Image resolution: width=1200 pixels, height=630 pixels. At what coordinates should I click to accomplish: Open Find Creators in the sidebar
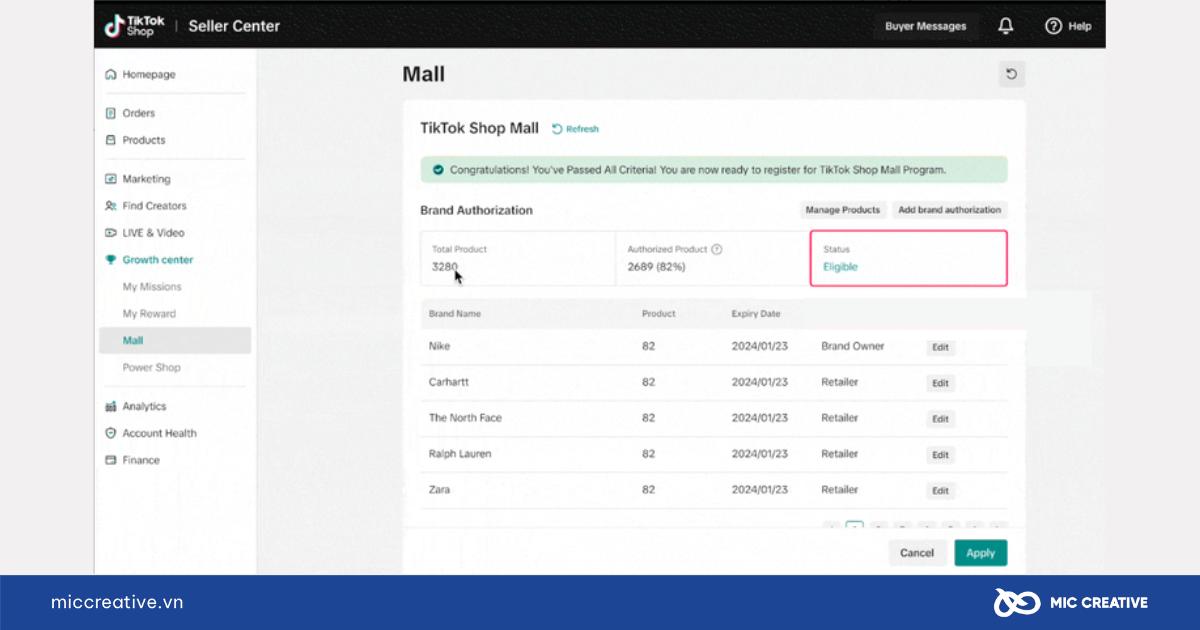pyautogui.click(x=155, y=206)
